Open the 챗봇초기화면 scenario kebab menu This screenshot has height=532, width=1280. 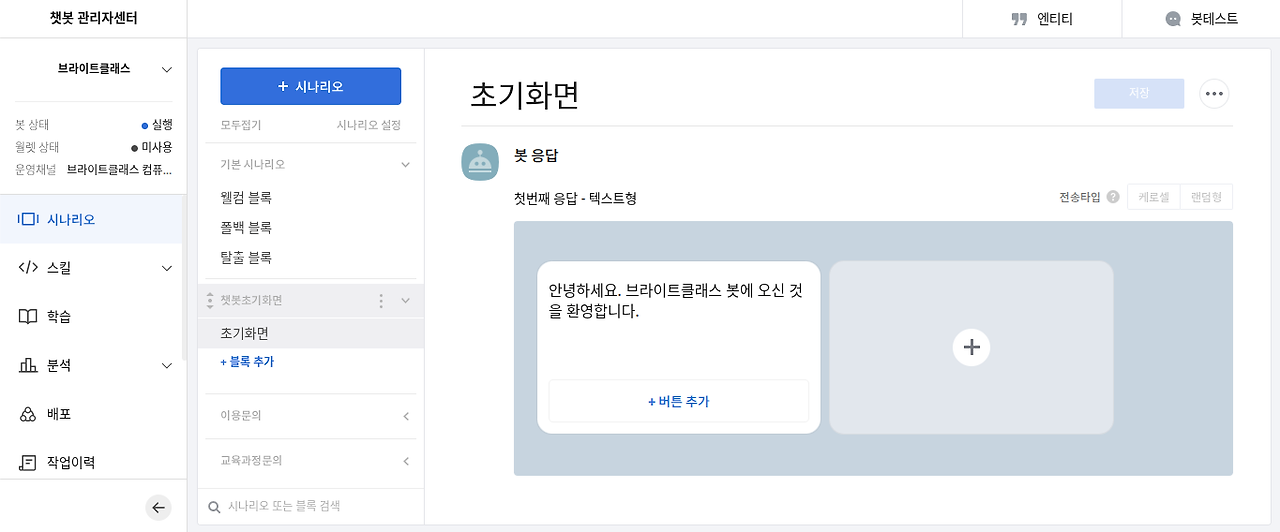coord(380,300)
